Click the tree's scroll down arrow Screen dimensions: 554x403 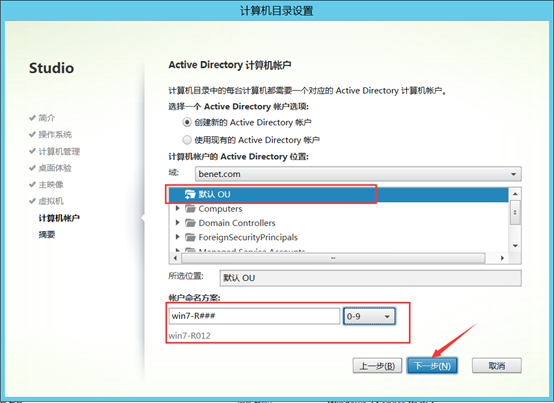[515, 246]
